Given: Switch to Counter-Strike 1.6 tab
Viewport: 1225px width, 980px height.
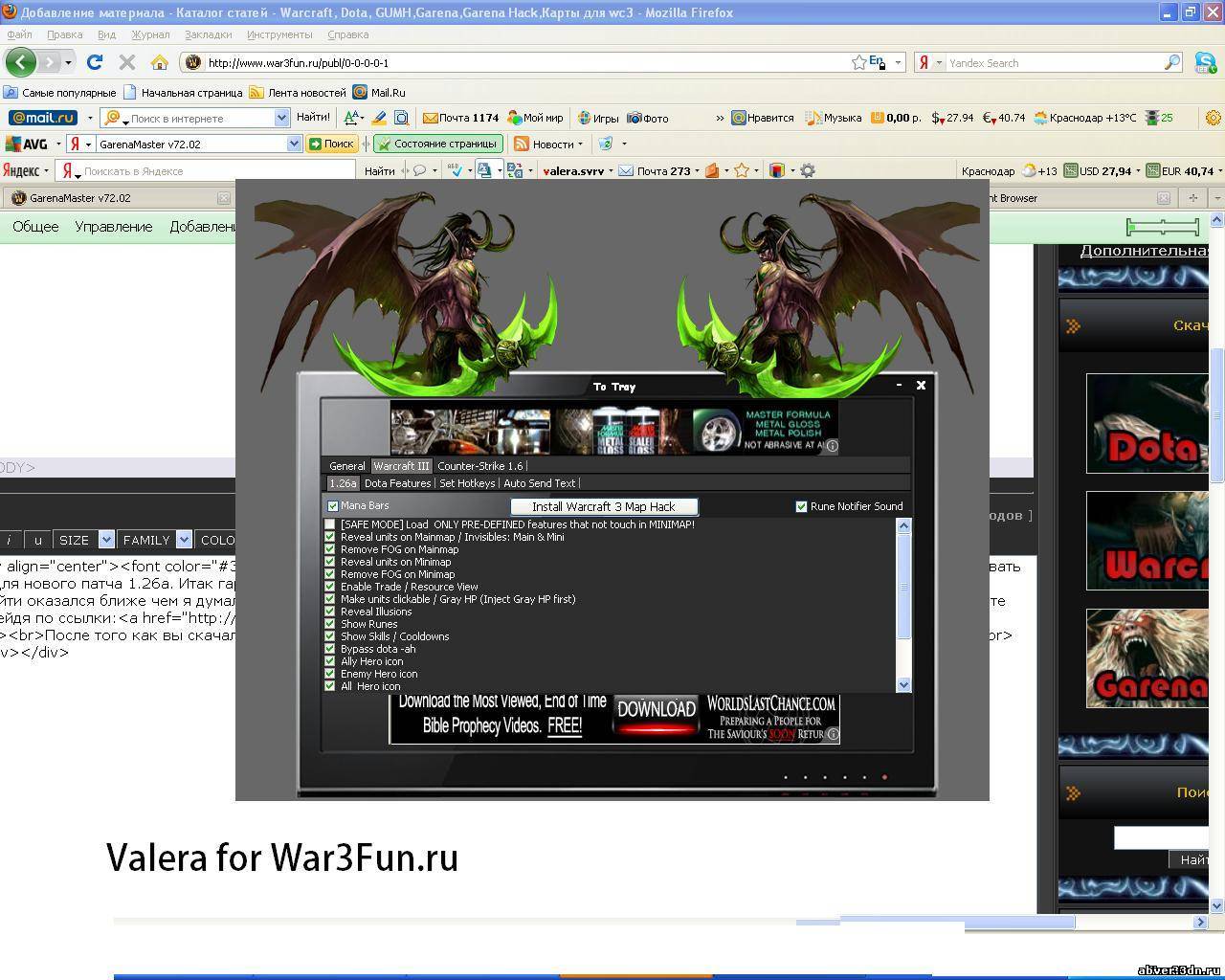Looking at the screenshot, I should (480, 466).
